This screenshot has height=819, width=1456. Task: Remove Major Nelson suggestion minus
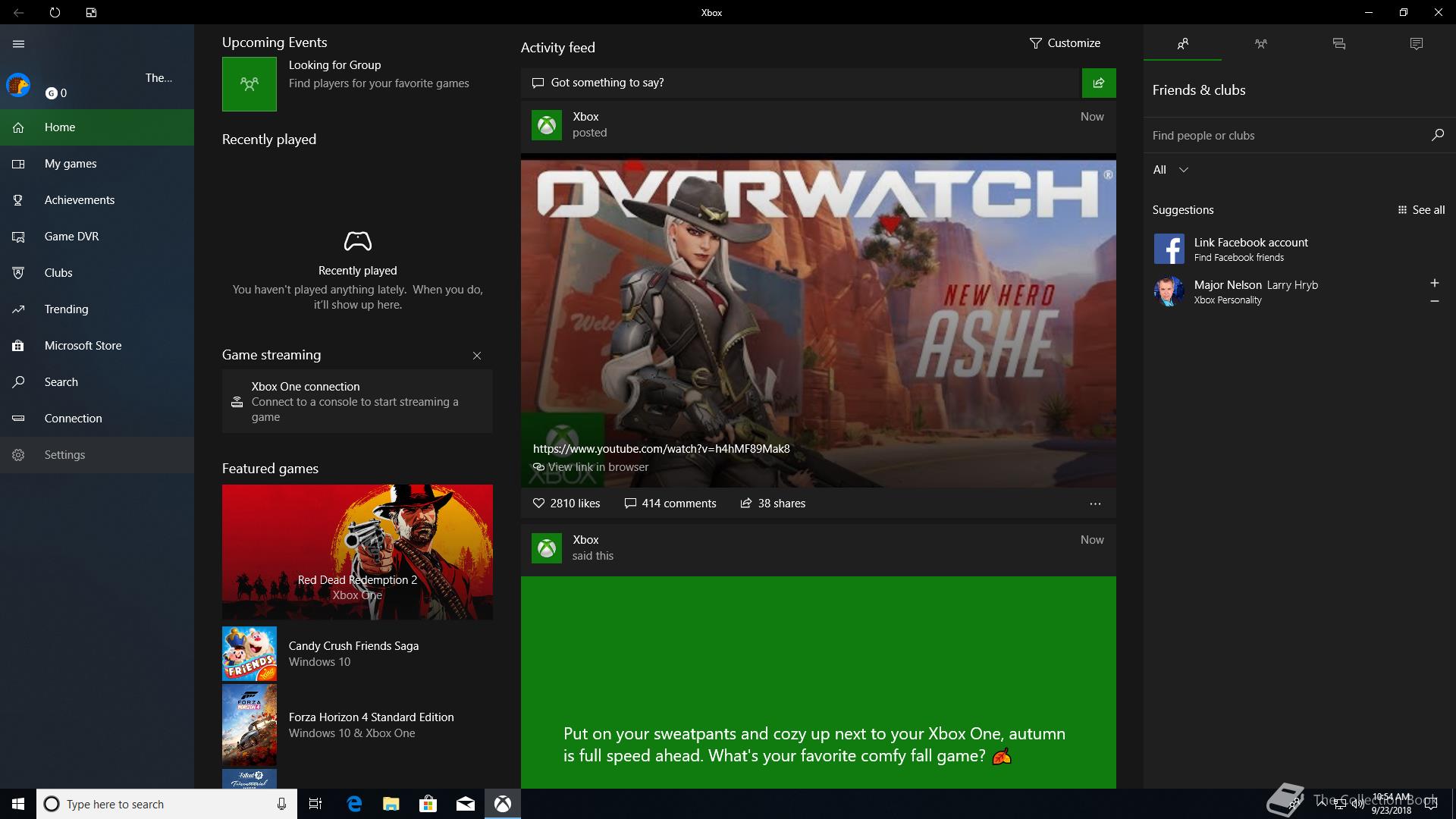[1435, 301]
